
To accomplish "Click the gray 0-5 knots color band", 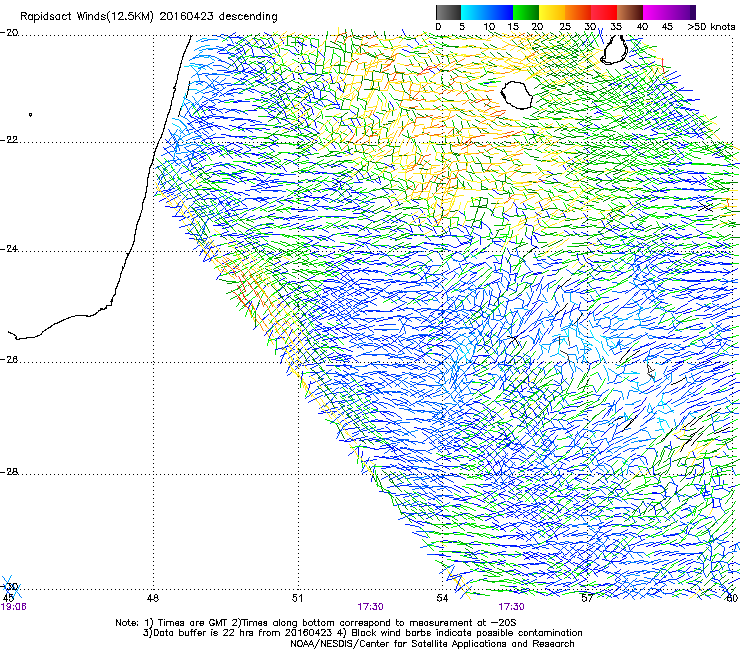I will [x=448, y=12].
